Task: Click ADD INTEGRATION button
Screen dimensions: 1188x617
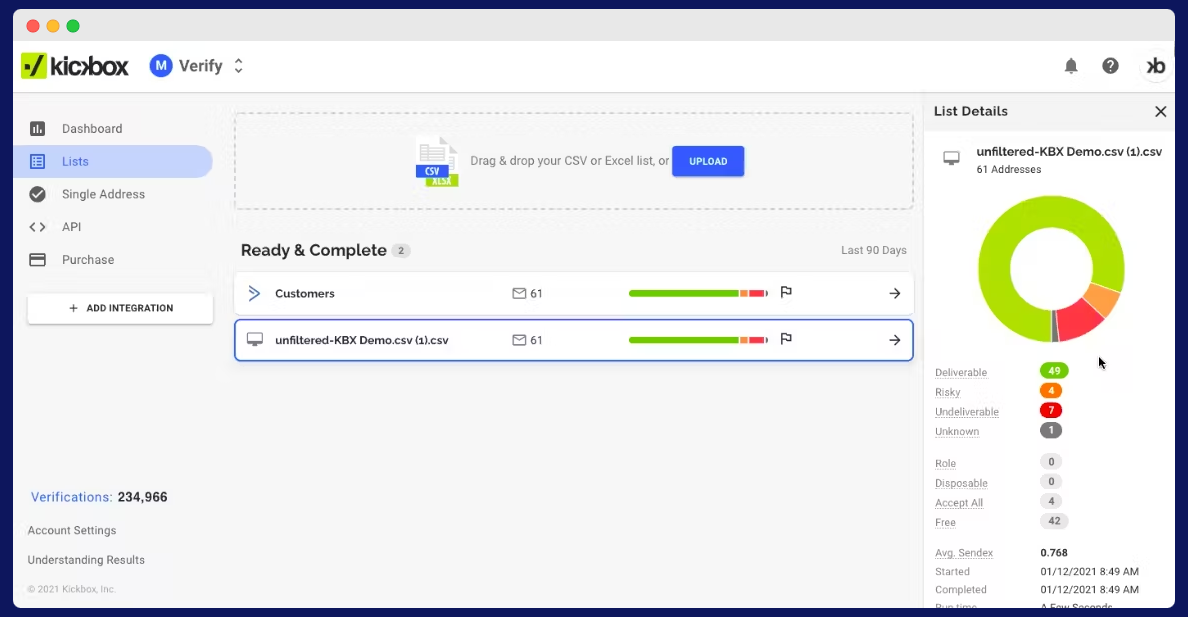Action: 120,308
